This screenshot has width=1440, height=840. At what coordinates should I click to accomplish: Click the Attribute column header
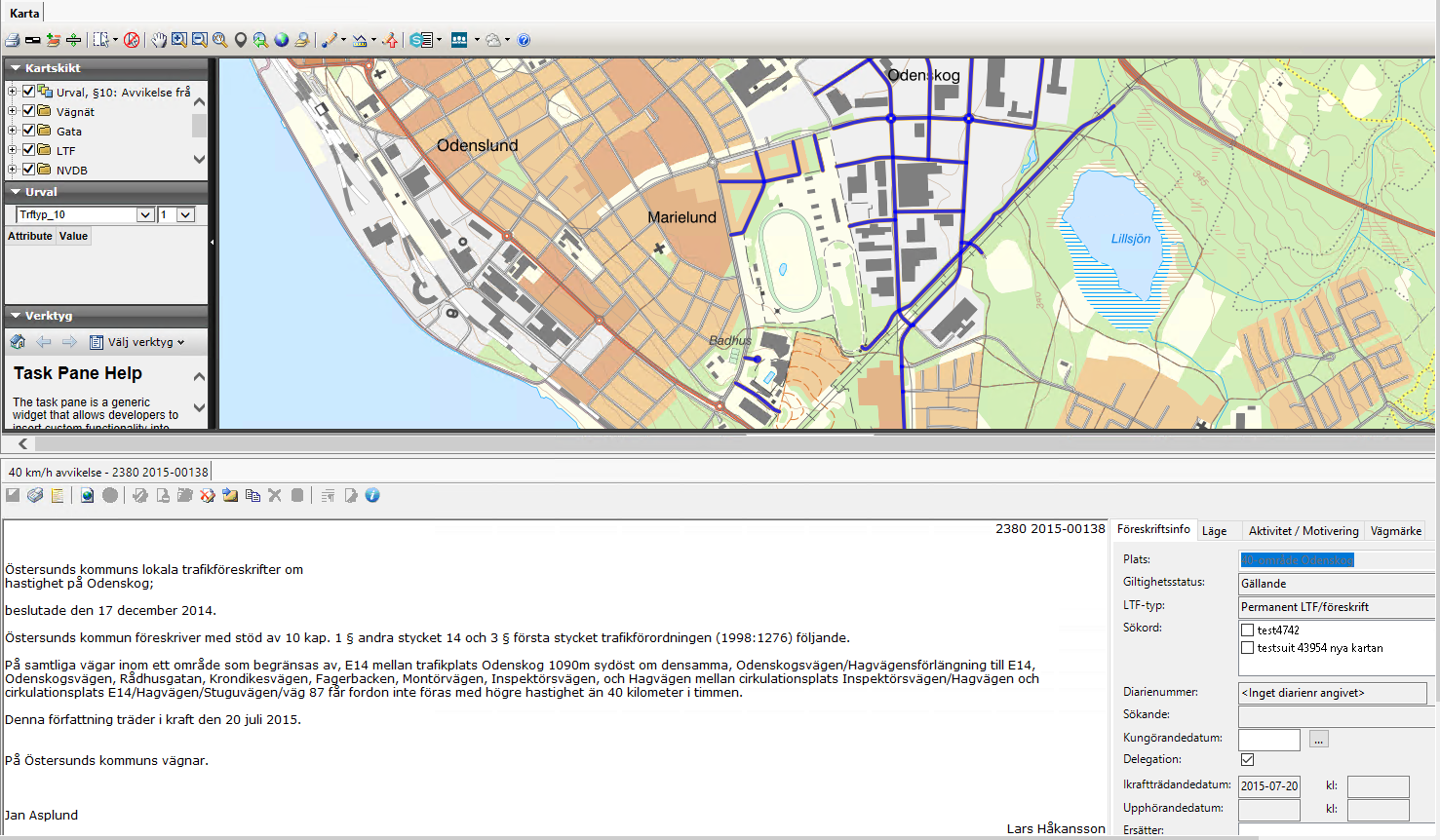click(30, 236)
